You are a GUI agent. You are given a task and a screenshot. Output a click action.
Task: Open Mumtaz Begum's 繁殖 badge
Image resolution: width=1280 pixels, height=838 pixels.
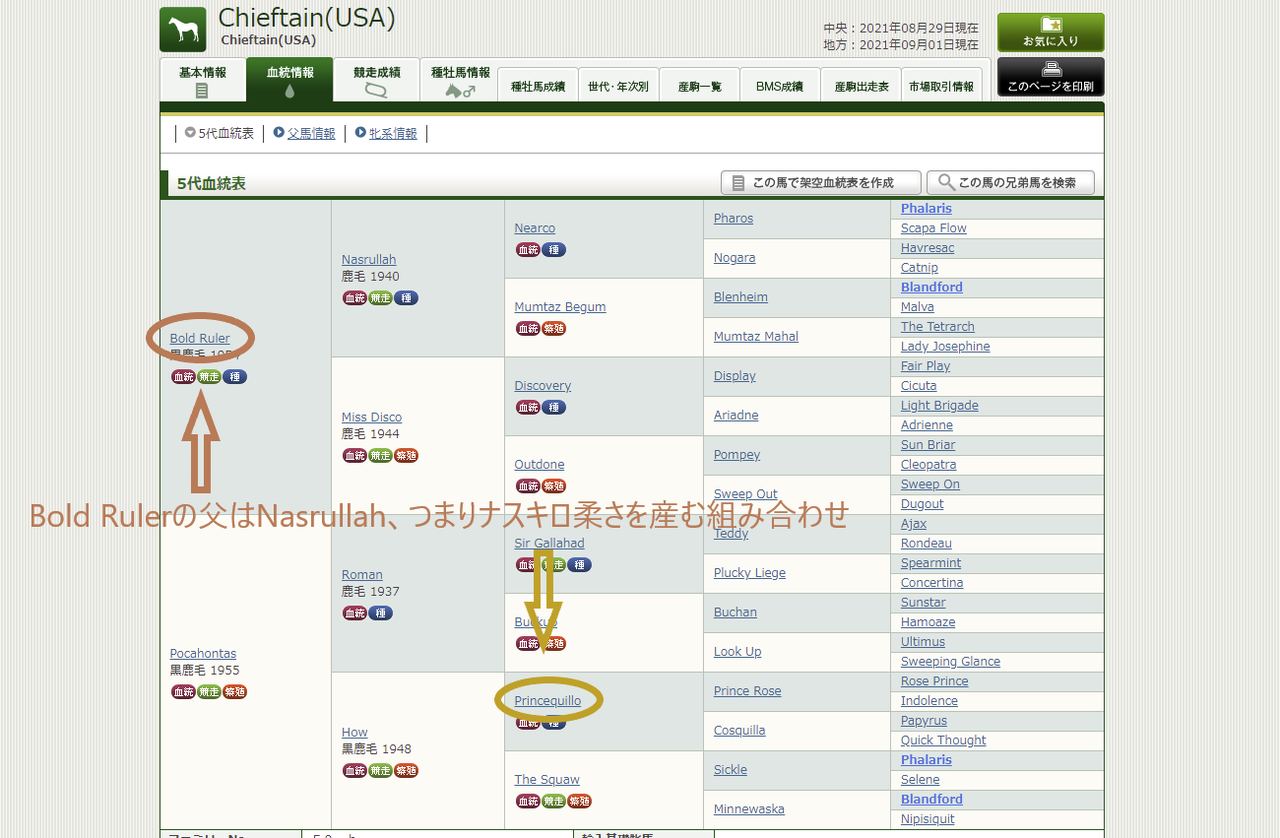click(553, 329)
